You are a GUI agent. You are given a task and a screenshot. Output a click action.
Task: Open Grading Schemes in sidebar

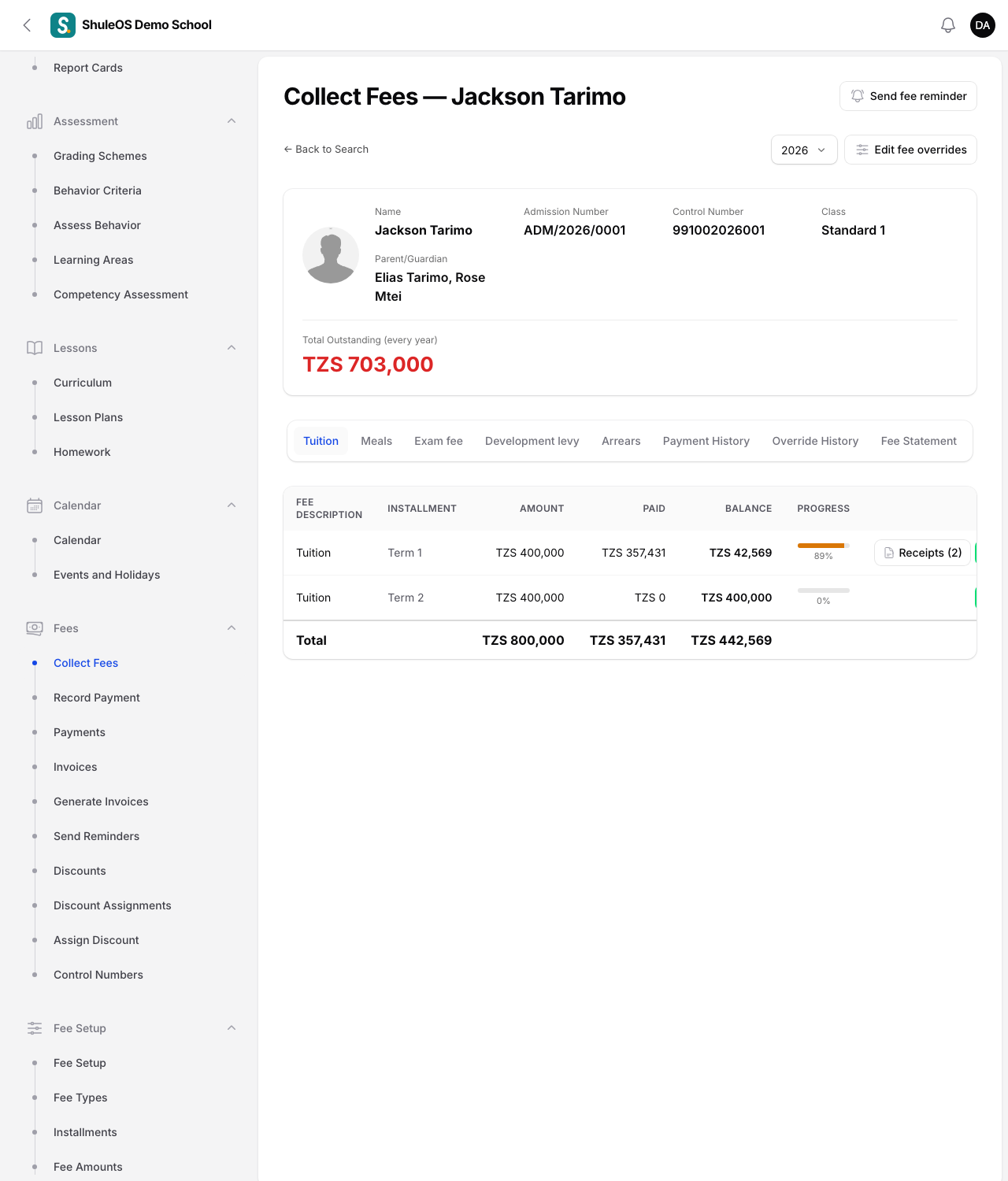point(100,156)
